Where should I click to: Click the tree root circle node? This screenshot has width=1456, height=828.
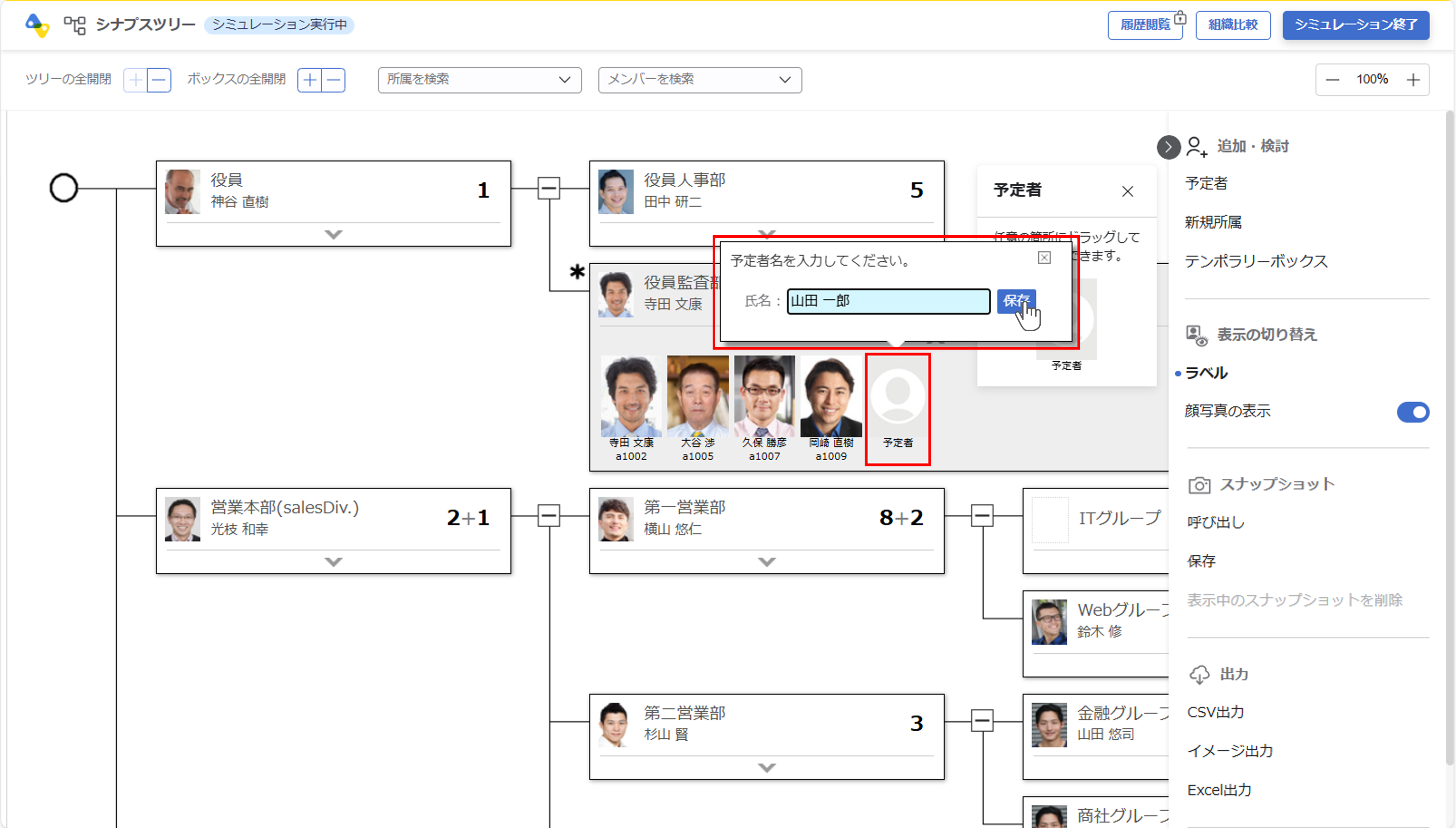pos(64,188)
